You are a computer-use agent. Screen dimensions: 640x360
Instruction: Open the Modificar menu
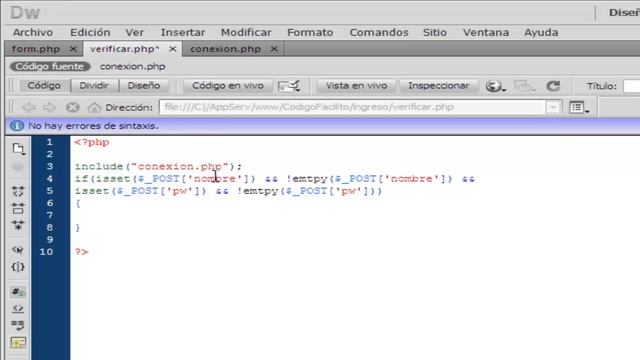246,32
